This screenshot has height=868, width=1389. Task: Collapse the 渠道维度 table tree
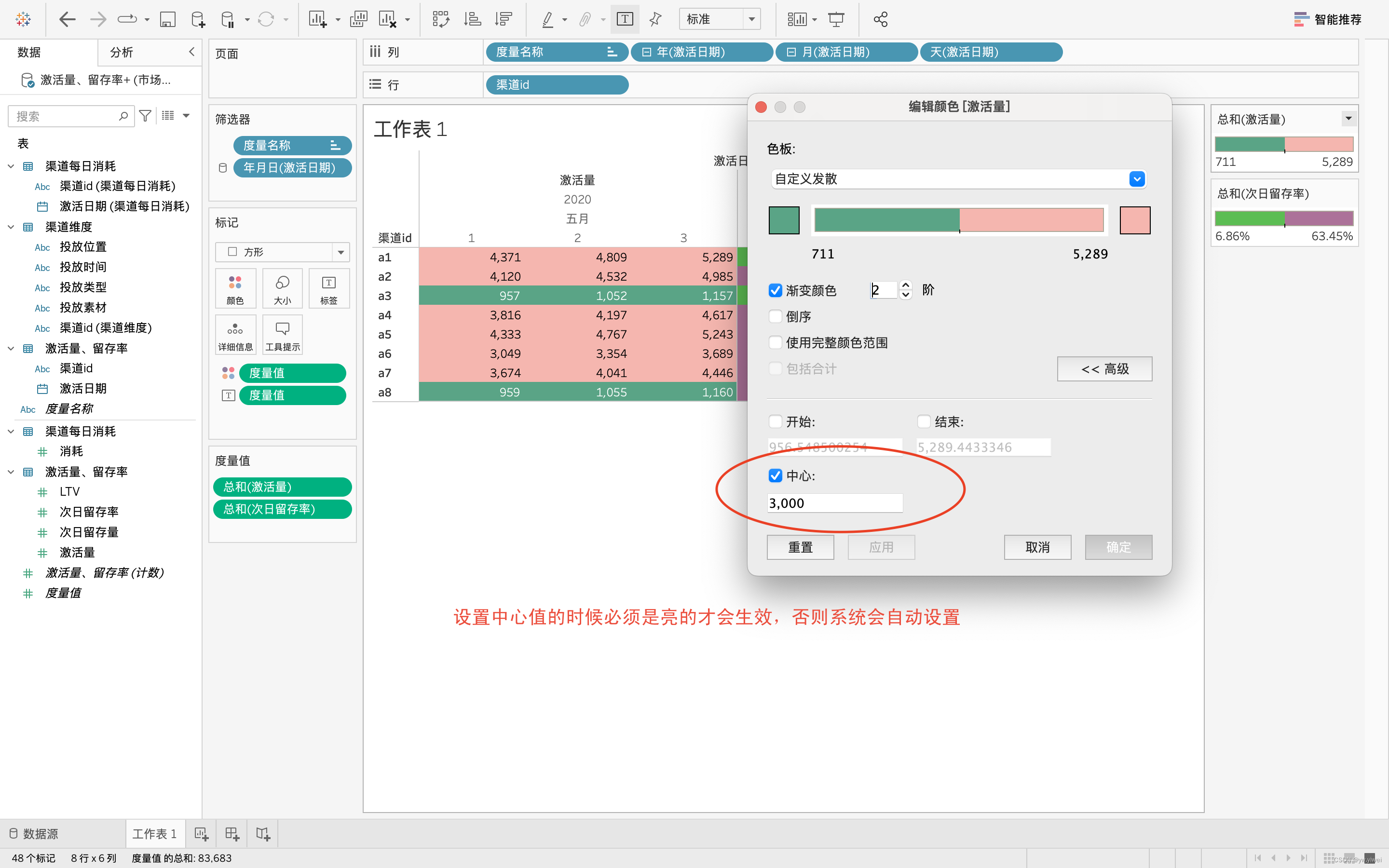click(11, 227)
